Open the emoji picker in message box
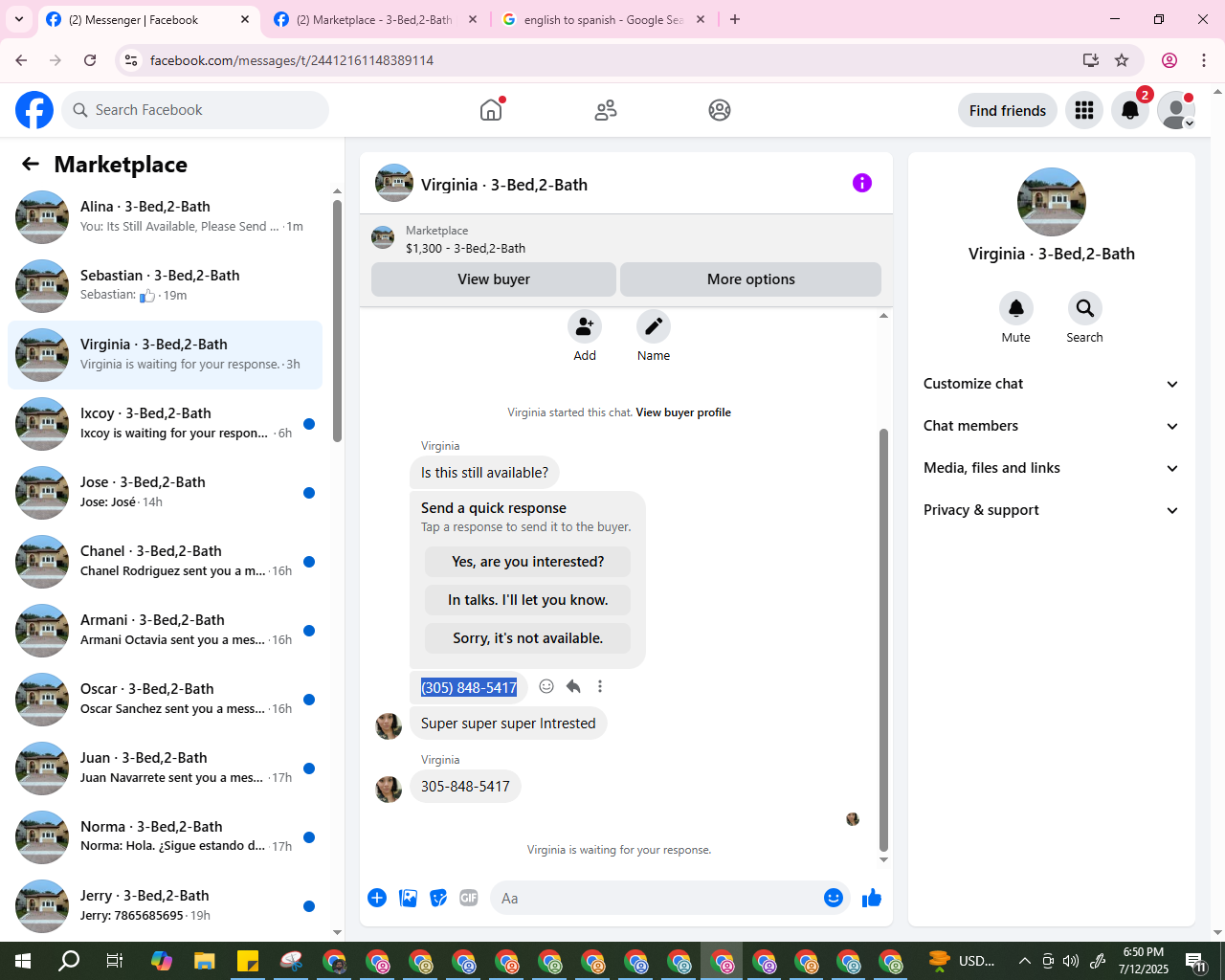 click(834, 898)
